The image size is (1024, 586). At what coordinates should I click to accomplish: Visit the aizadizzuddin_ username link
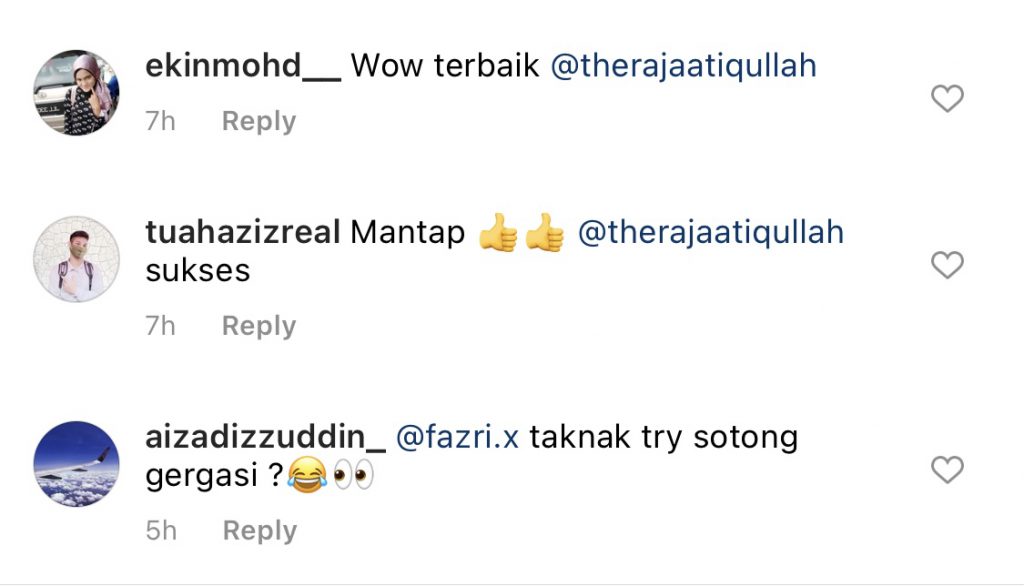(x=266, y=437)
